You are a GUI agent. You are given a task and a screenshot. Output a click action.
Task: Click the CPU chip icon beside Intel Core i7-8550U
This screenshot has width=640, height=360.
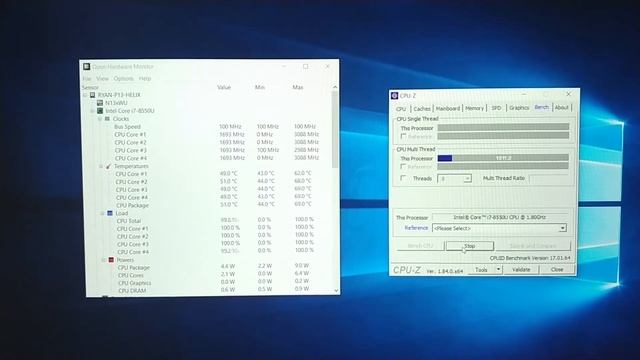pos(100,111)
